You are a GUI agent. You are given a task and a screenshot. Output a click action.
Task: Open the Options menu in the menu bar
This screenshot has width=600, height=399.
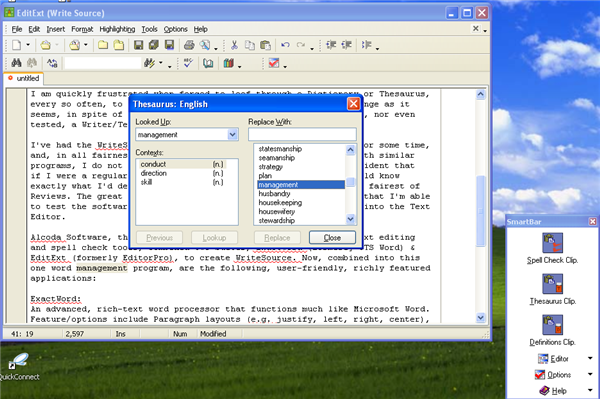[176, 29]
